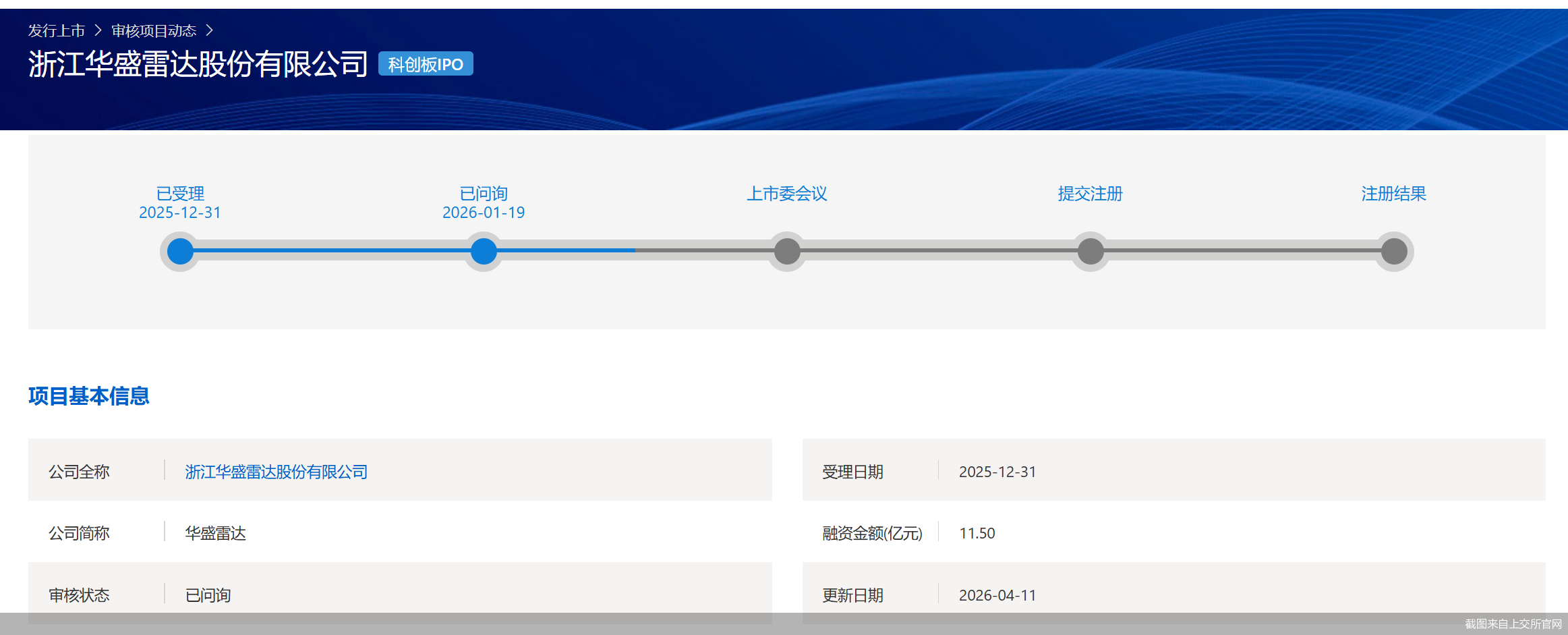Image resolution: width=1568 pixels, height=635 pixels.
Task: Click the gray 提交注册 timeline node circle
Action: coord(1091,252)
